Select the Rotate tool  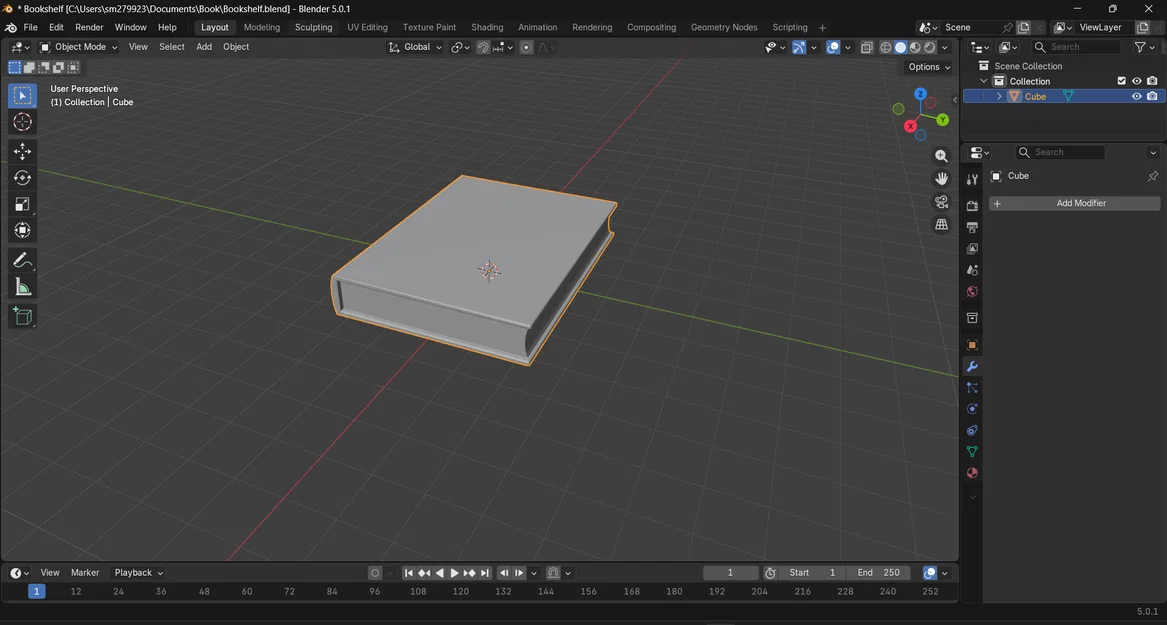pyautogui.click(x=22, y=178)
